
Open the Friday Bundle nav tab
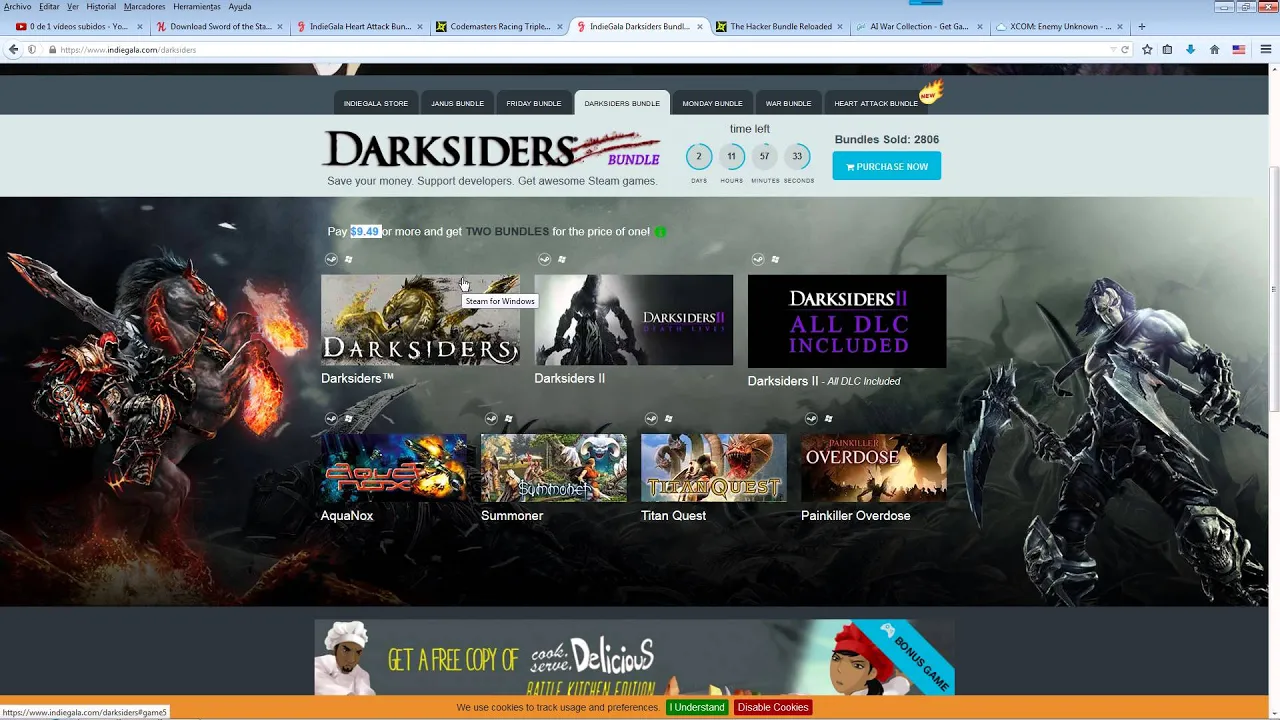534,103
